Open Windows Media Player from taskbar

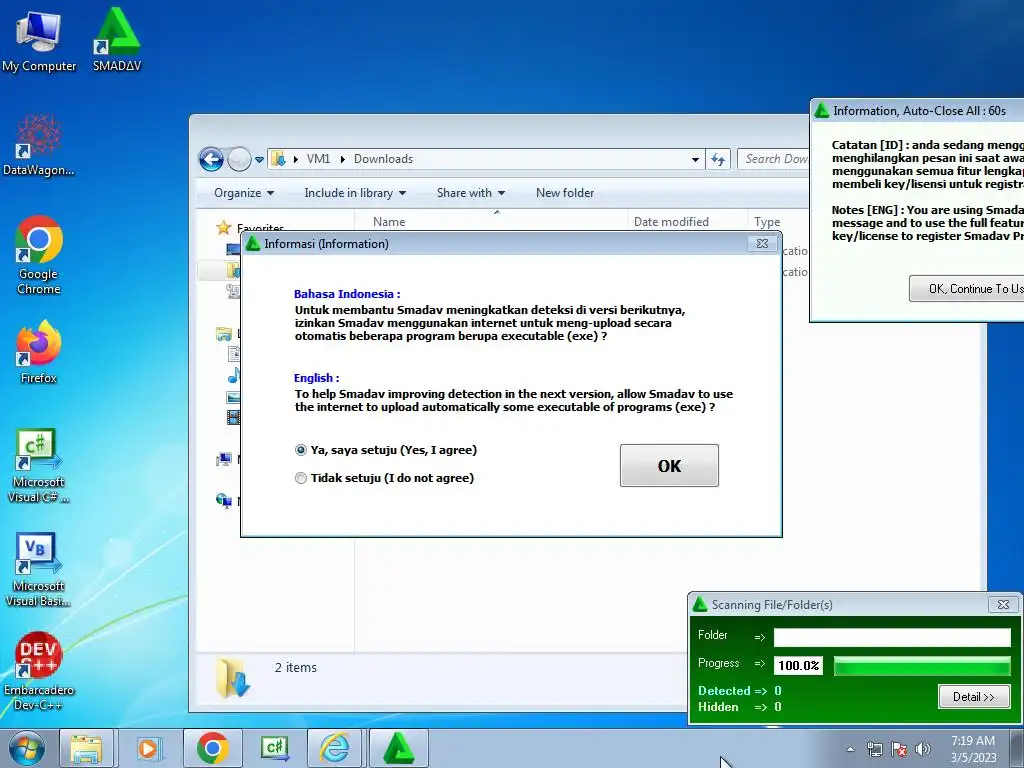149,748
